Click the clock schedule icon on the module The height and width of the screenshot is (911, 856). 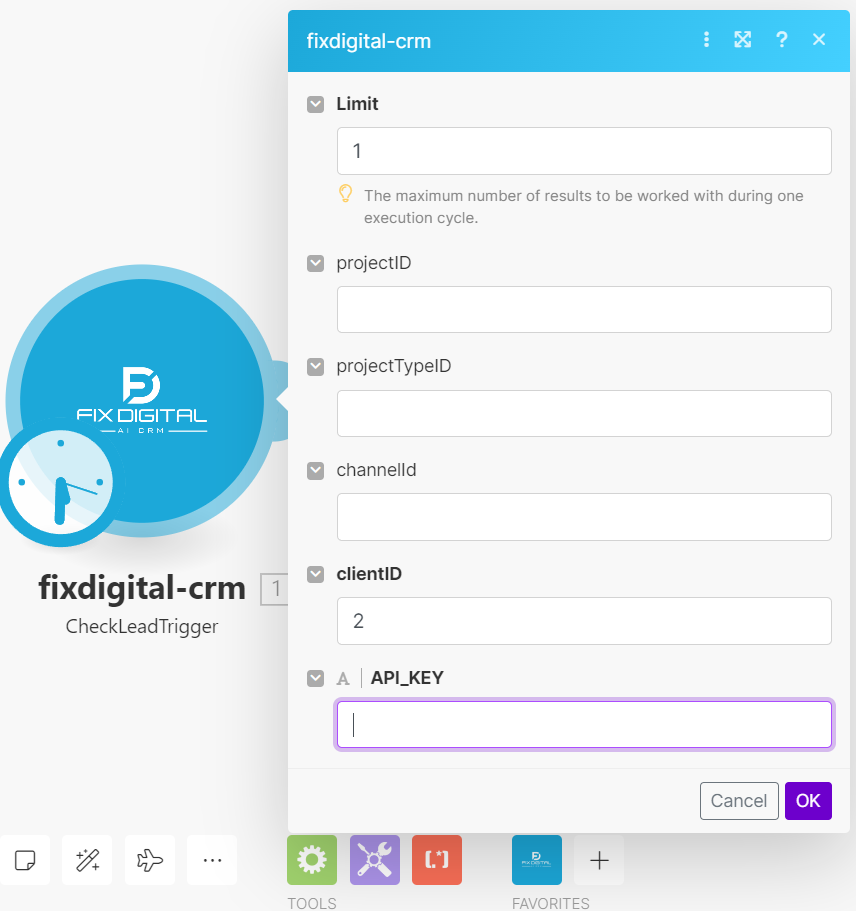tap(60, 482)
